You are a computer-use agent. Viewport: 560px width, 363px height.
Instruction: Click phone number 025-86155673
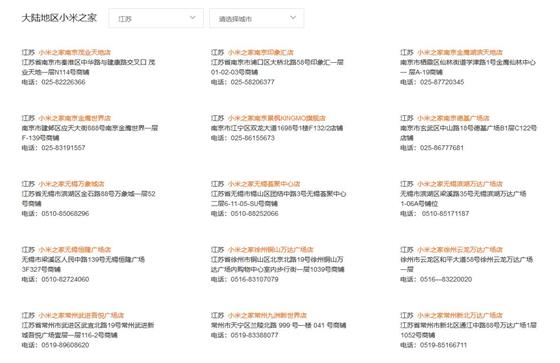click(x=252, y=138)
